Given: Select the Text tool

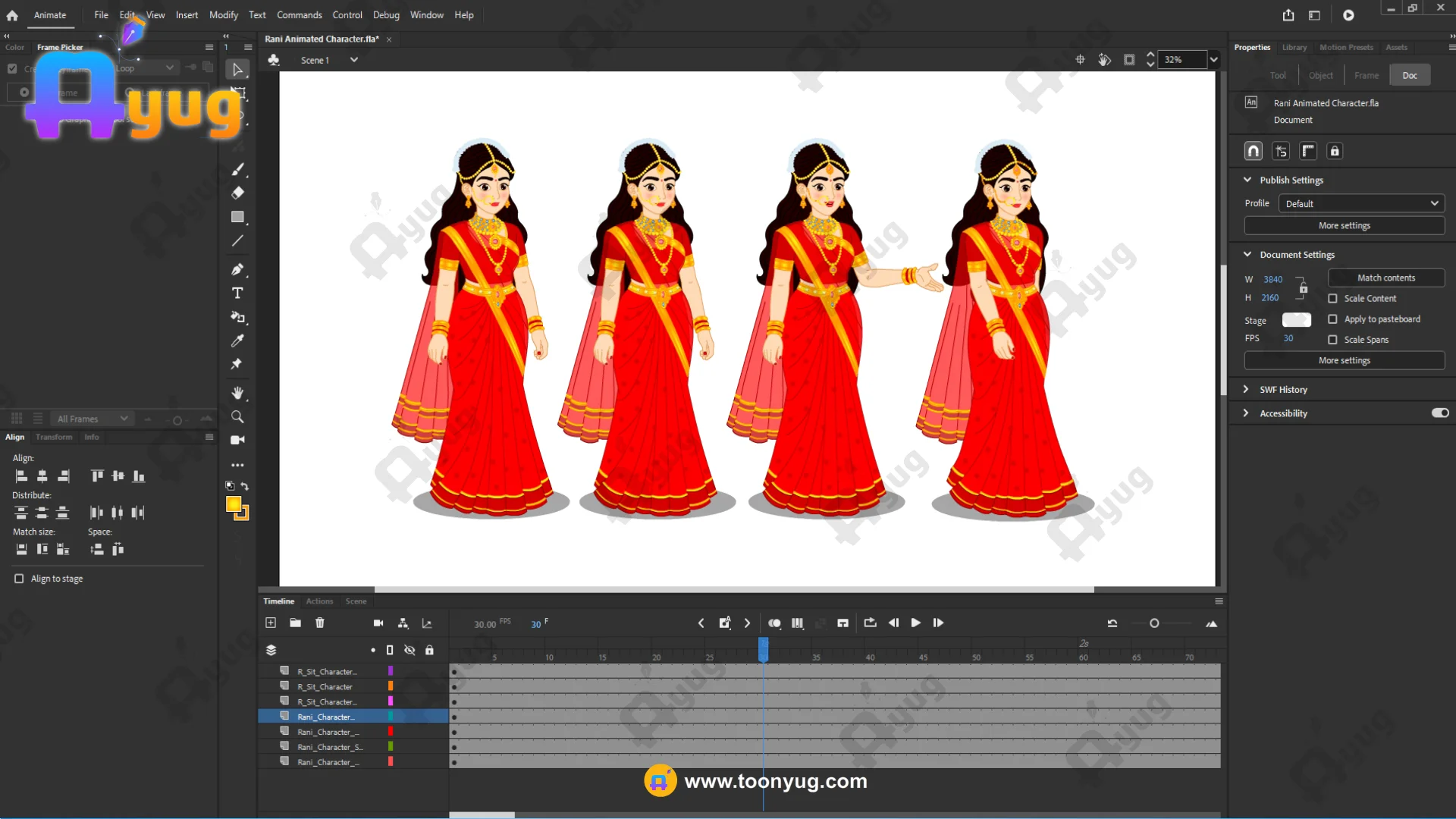Looking at the screenshot, I should [237, 293].
